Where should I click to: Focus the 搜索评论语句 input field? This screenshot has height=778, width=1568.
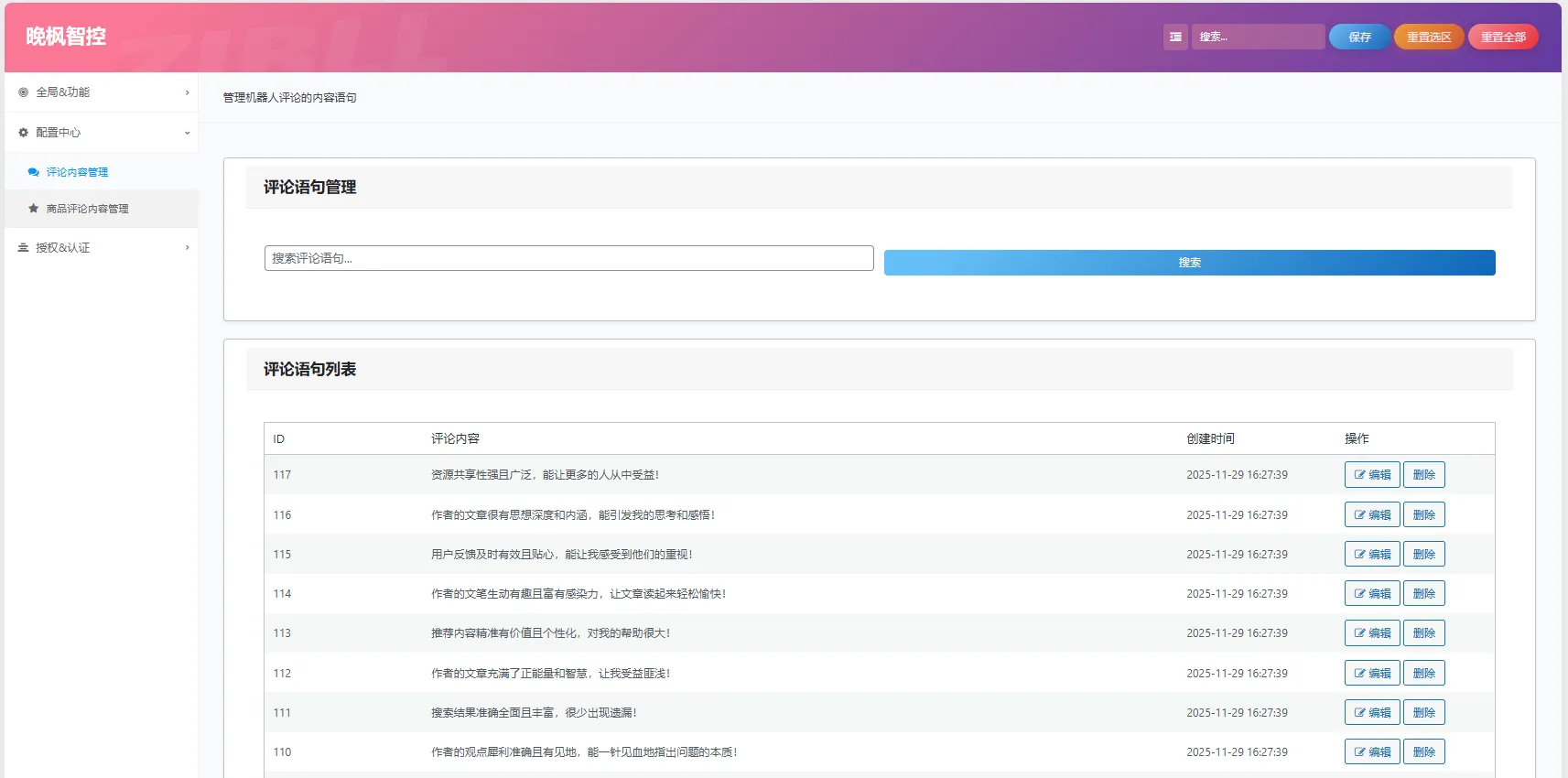tap(568, 258)
